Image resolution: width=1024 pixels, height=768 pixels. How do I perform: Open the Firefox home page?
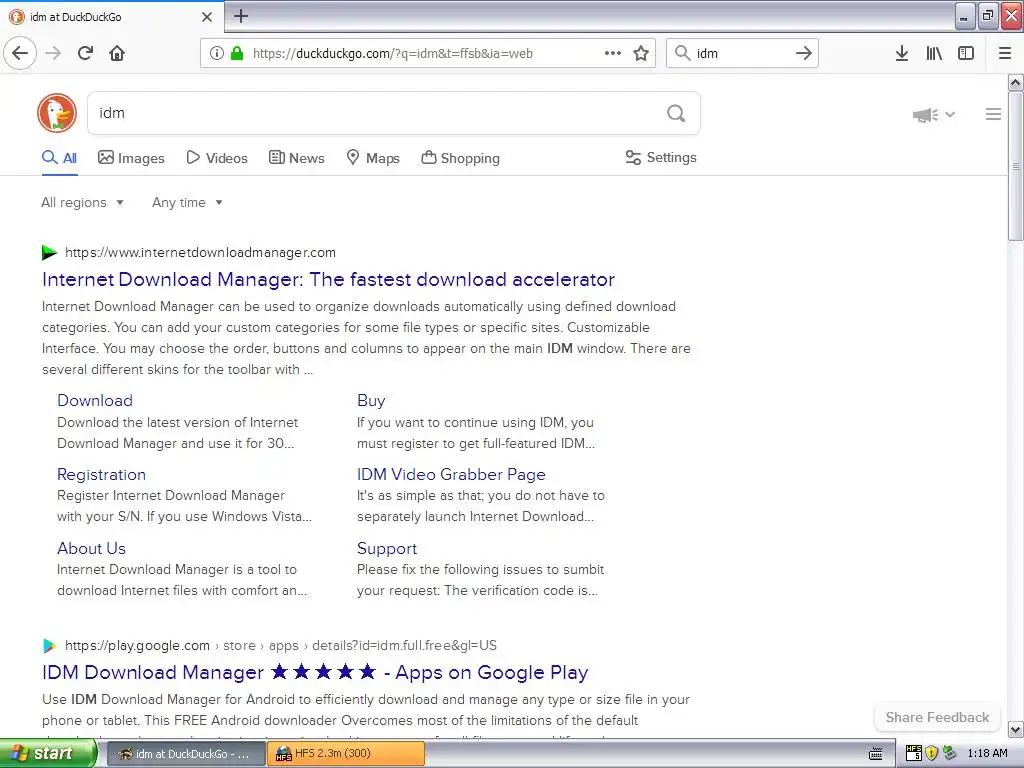117,53
